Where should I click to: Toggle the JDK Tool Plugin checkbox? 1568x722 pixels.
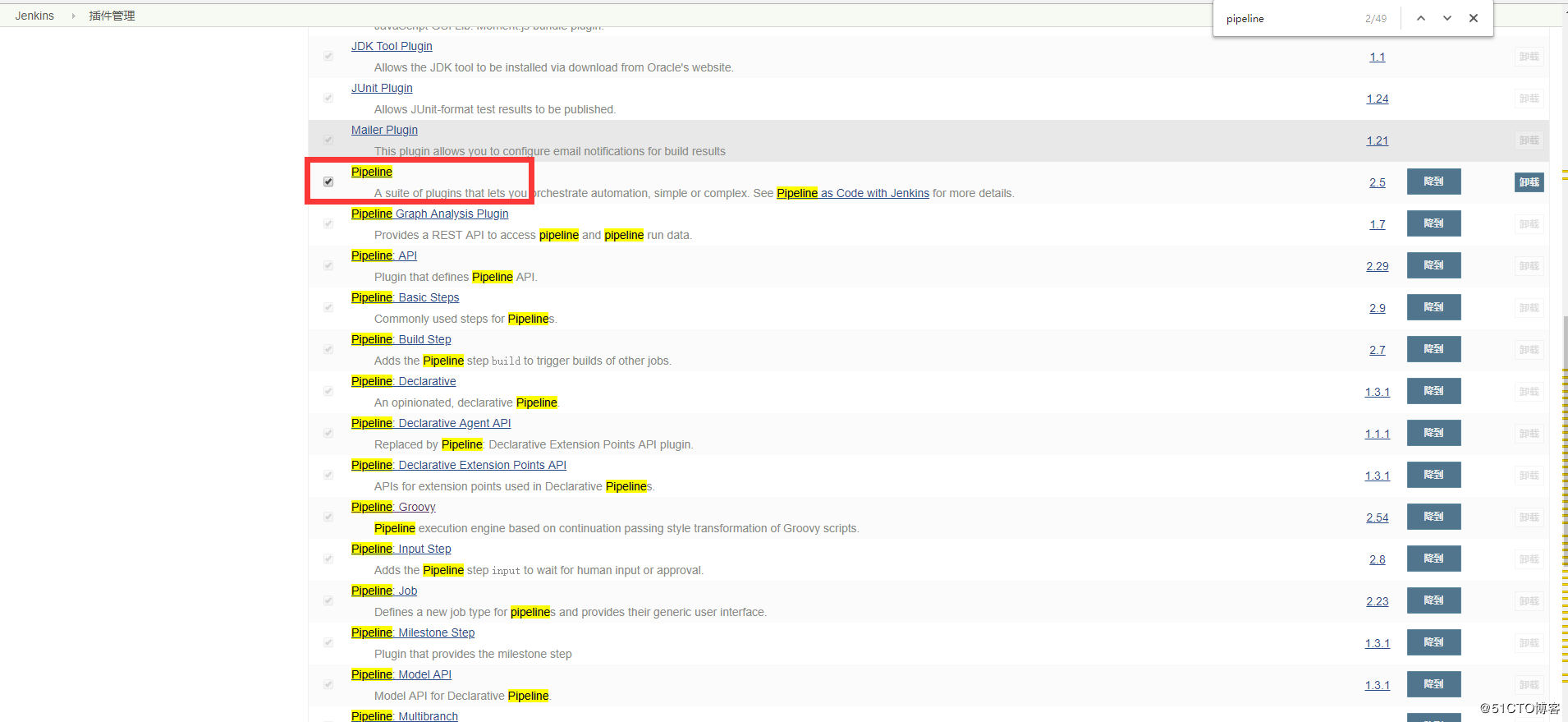(x=328, y=56)
